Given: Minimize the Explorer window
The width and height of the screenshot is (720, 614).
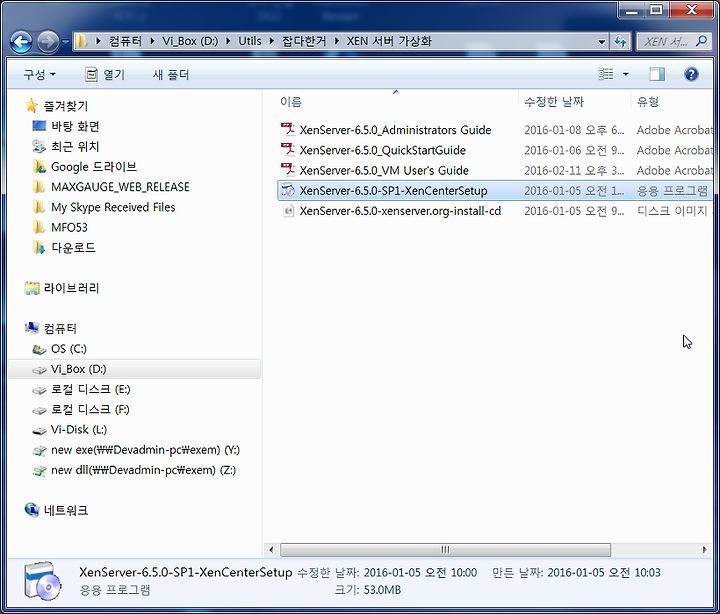Looking at the screenshot, I should (x=631, y=10).
